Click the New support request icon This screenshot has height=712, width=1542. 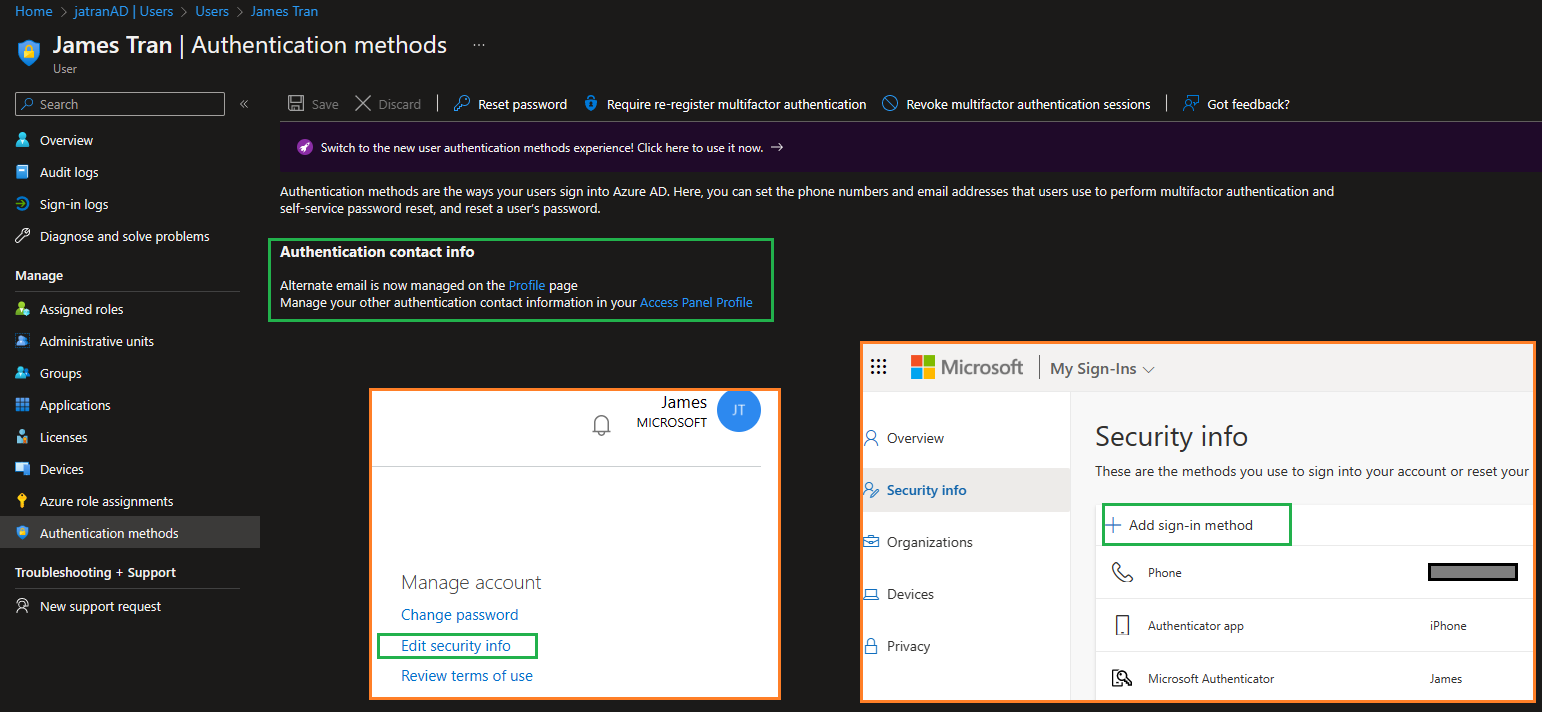pos(23,606)
